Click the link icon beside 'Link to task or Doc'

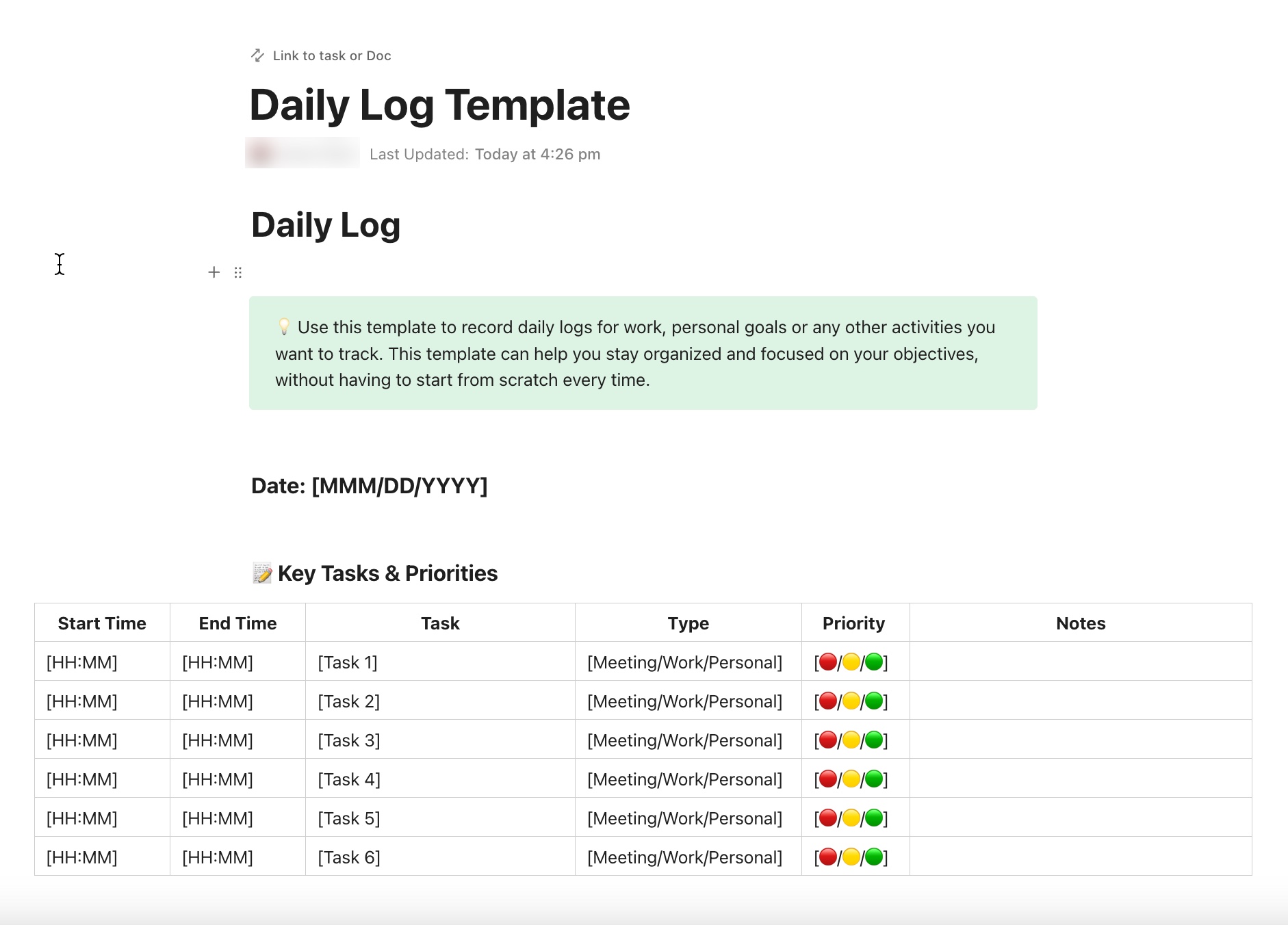pyautogui.click(x=257, y=55)
